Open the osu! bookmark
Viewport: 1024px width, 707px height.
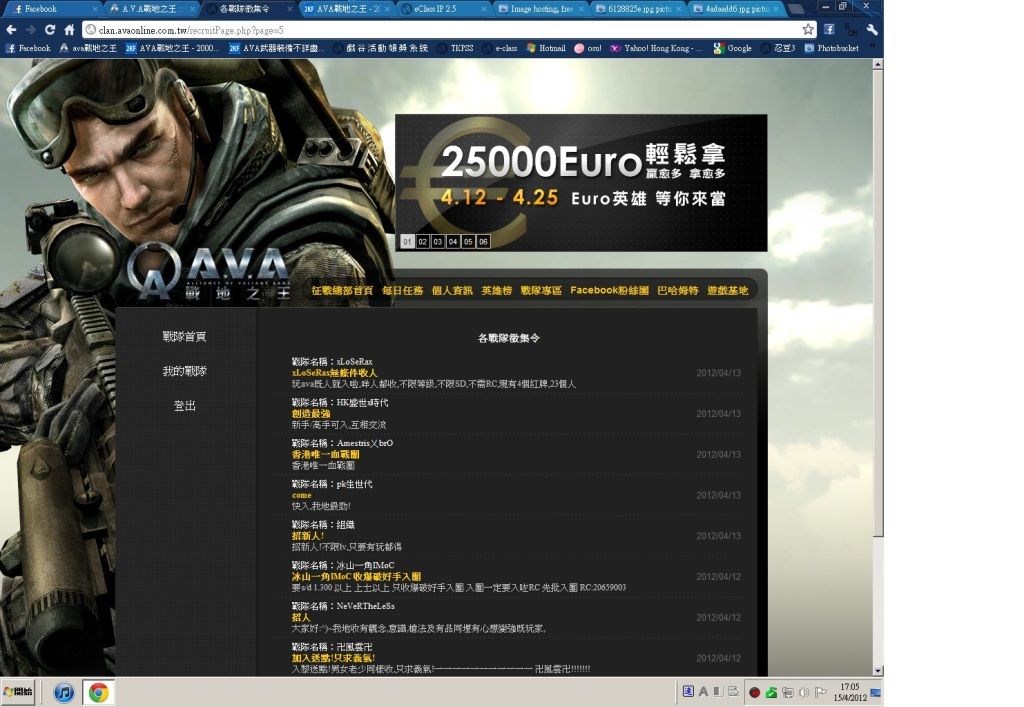[x=588, y=48]
